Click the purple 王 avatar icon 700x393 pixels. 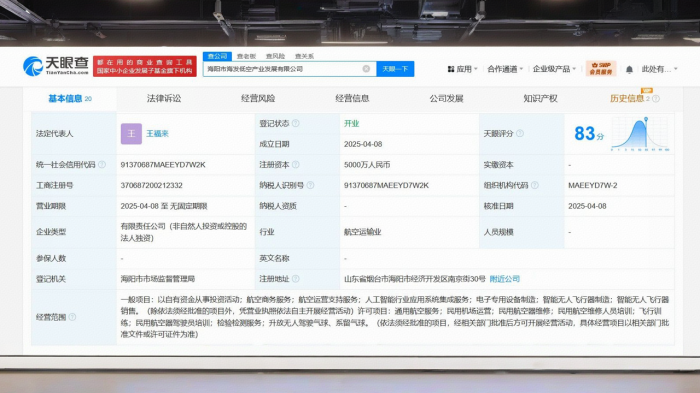coord(131,134)
